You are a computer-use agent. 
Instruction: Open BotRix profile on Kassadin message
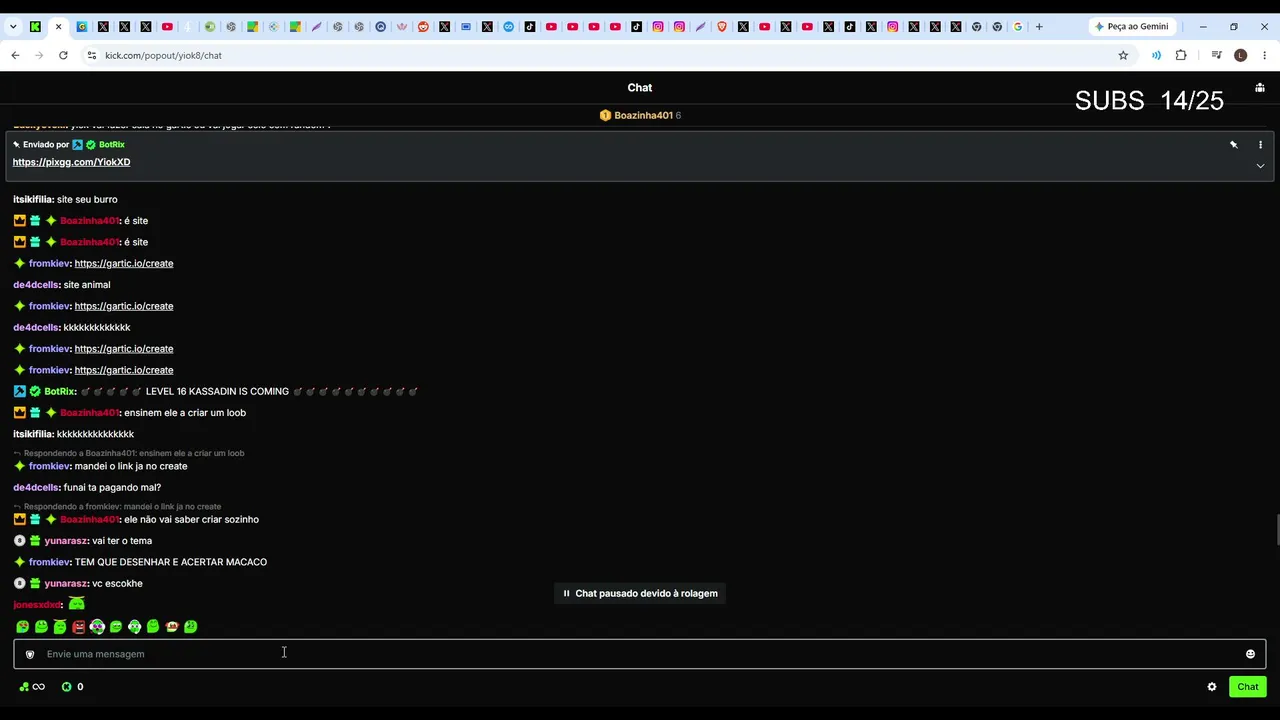click(60, 392)
